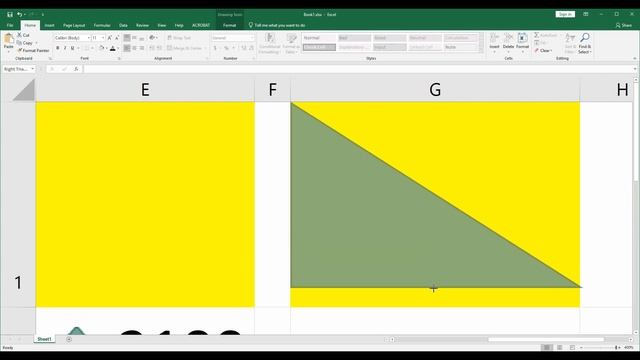Click the Copy button
640x360 pixels.
25,43
